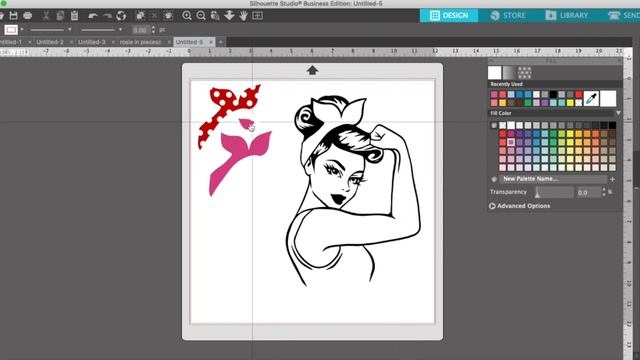Collapse the Fill Color section arrow
This screenshot has width=640, height=360.
pos(618,113)
